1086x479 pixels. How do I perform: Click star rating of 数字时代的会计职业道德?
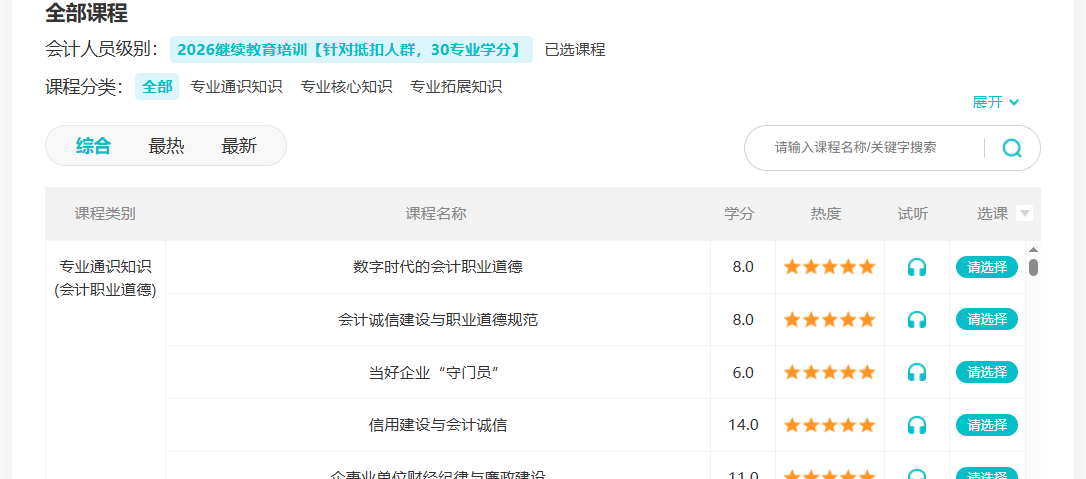(x=830, y=267)
